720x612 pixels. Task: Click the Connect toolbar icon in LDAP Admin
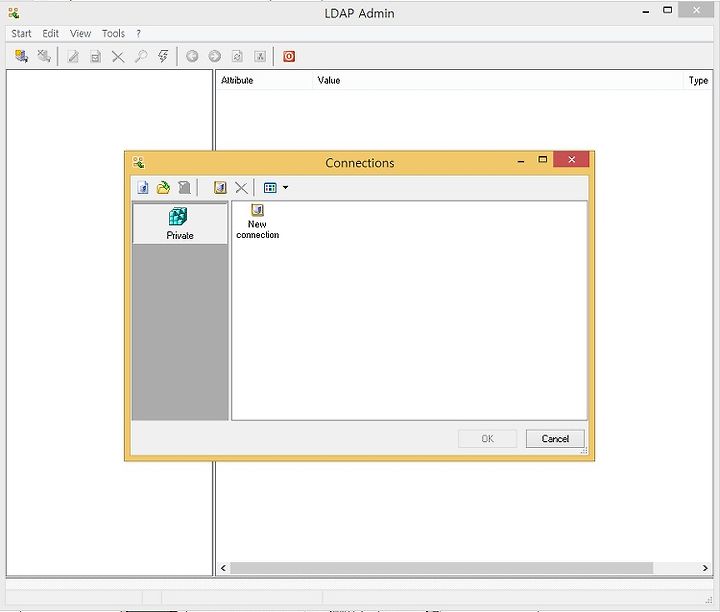[21, 56]
